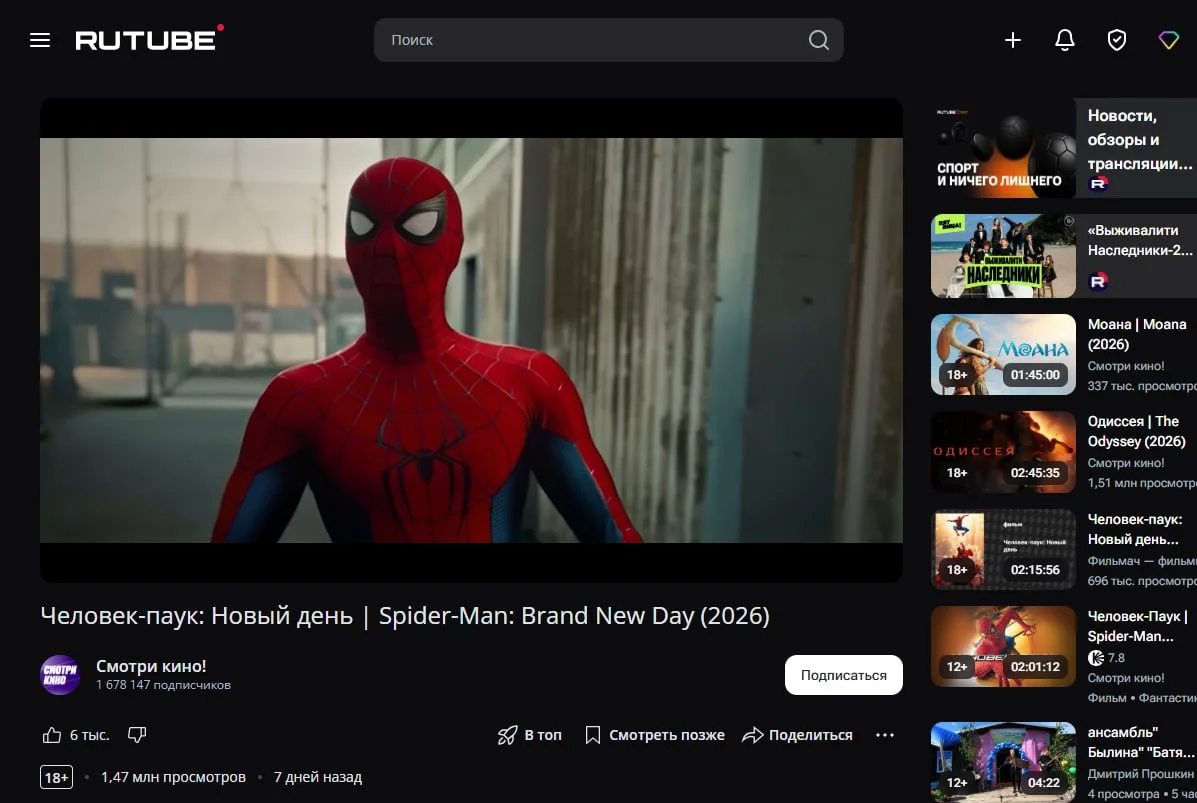This screenshot has width=1197, height=803.
Task: Open the diamond premium icon
Action: point(1168,40)
